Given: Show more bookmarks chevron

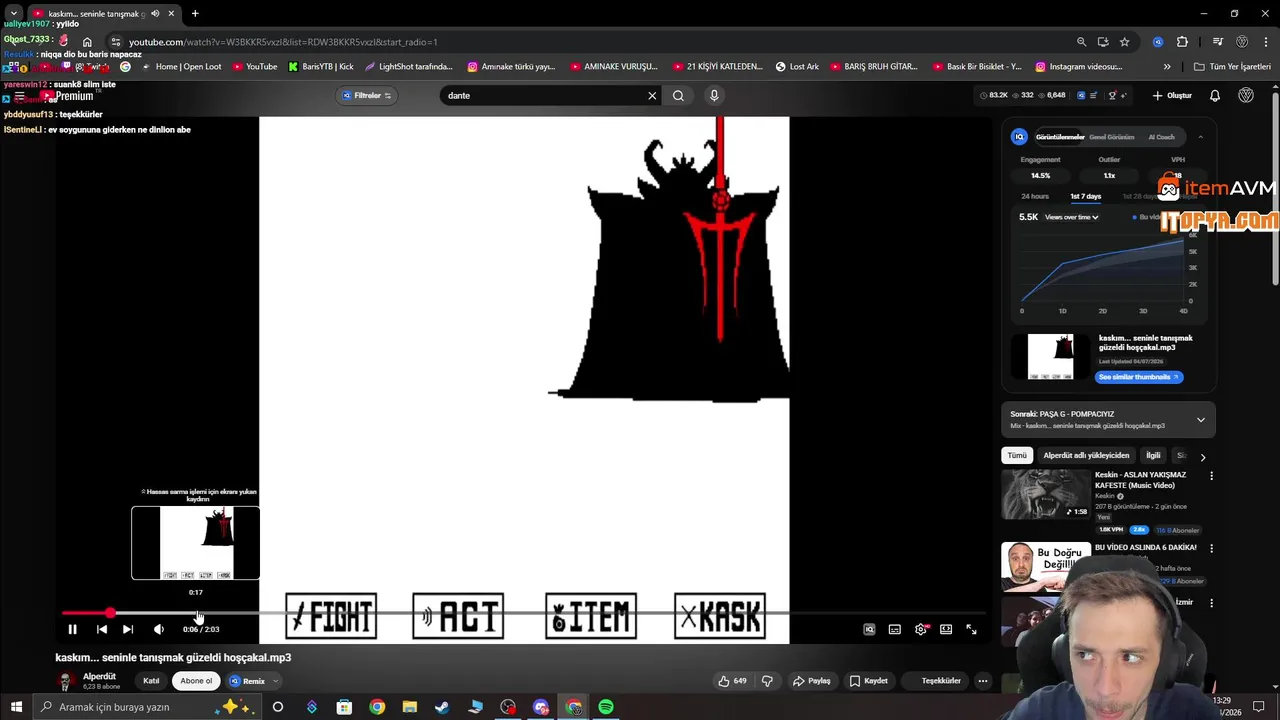Looking at the screenshot, I should [x=1167, y=67].
